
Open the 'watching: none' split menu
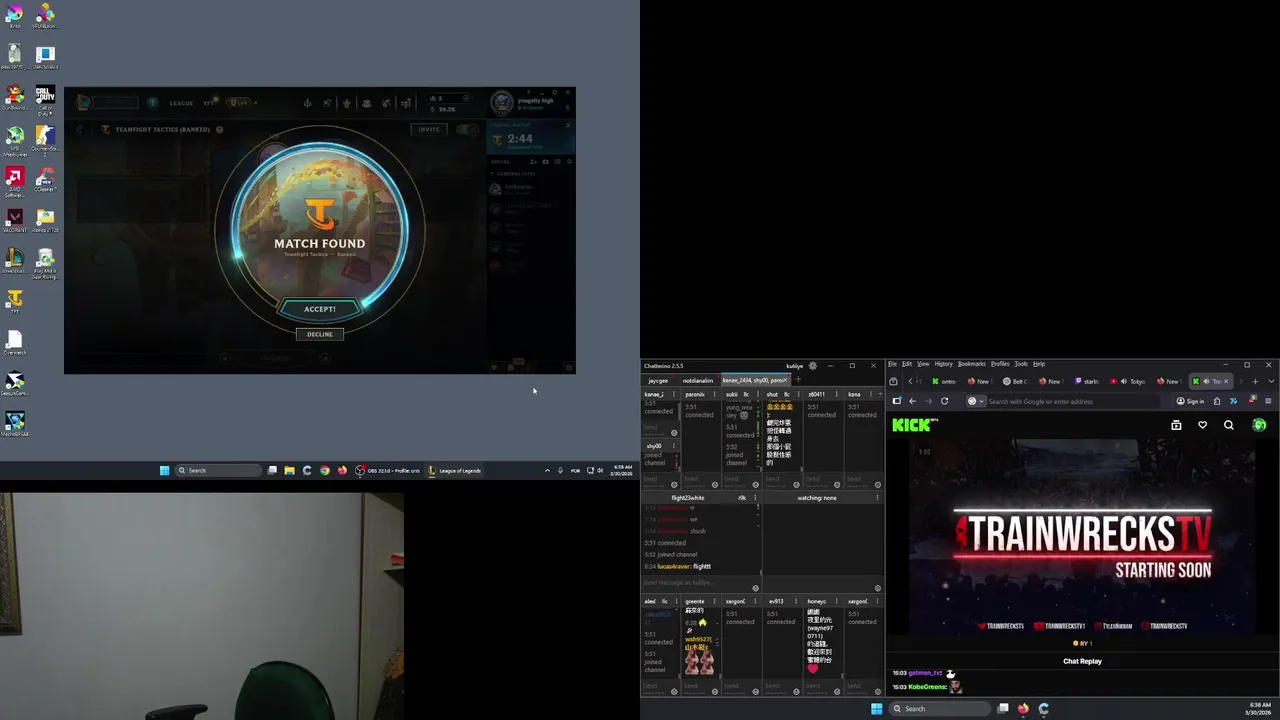point(877,497)
